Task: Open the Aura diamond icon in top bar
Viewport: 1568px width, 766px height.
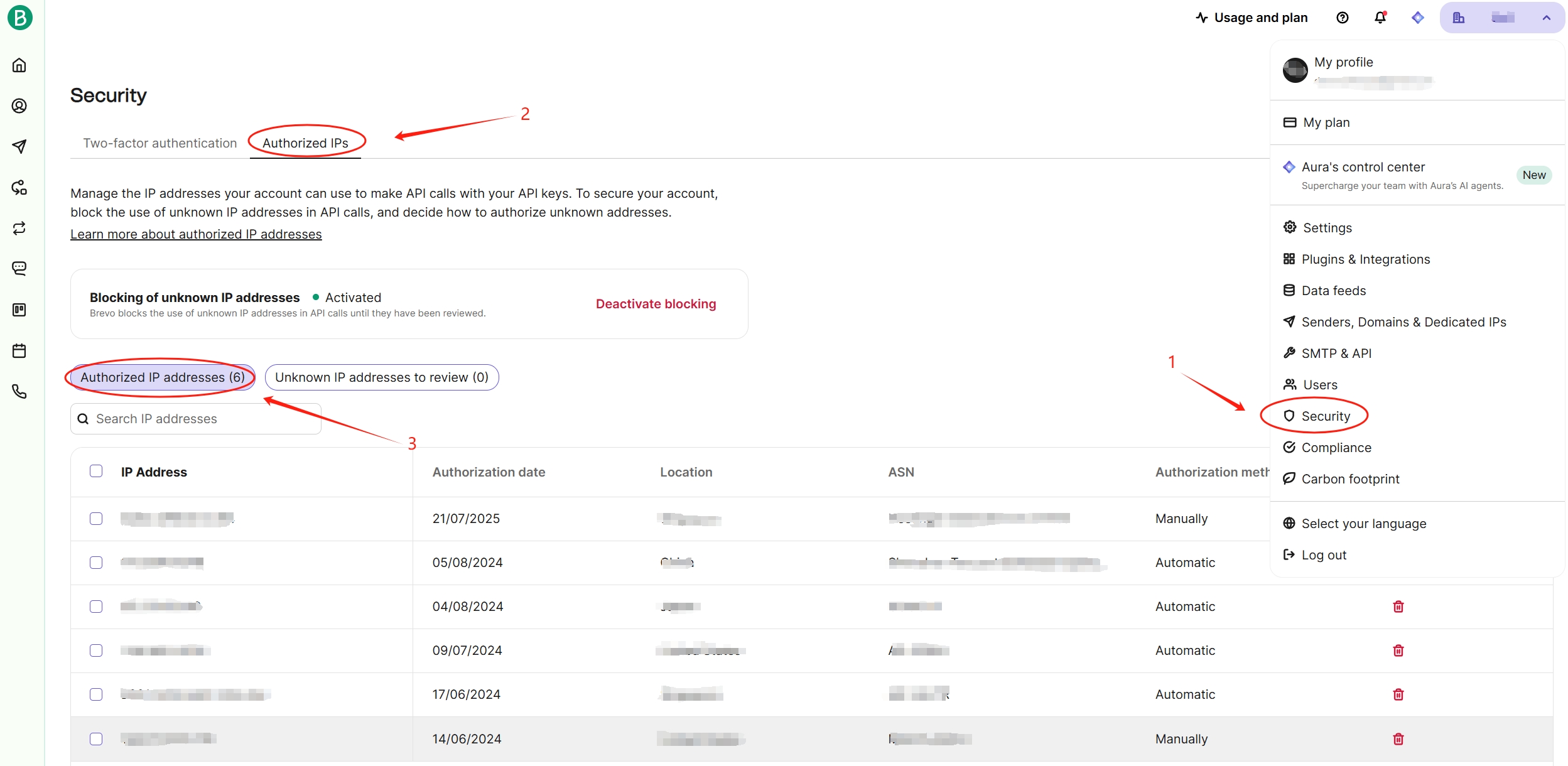Action: pos(1417,18)
